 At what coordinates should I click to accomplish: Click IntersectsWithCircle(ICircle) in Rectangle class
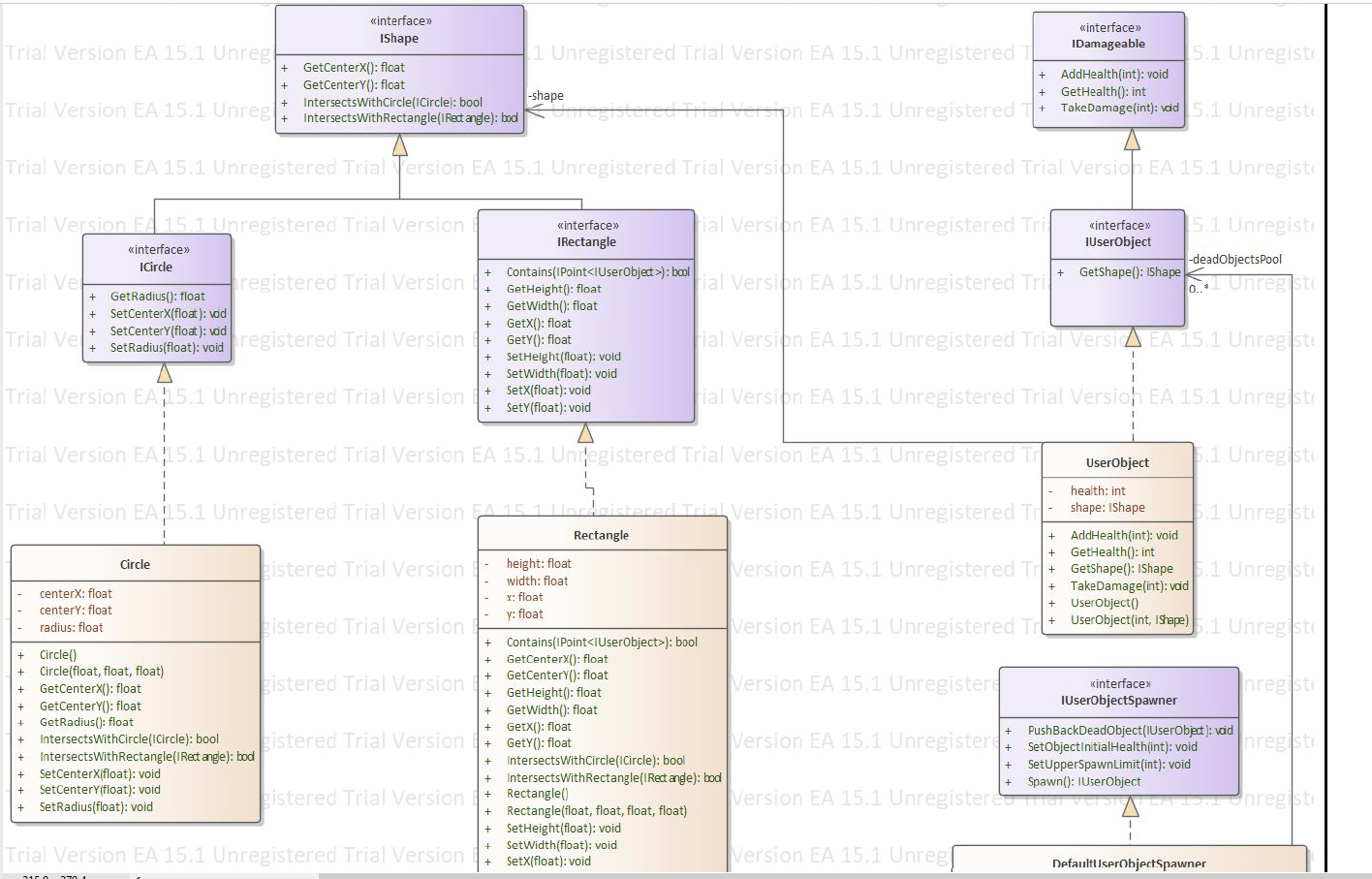(x=596, y=761)
